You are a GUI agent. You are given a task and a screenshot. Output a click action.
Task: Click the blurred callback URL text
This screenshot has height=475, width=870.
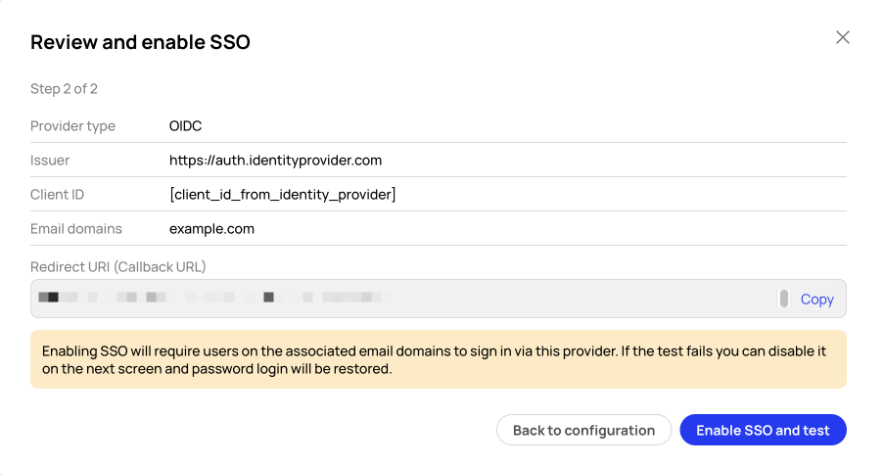[x=215, y=297]
